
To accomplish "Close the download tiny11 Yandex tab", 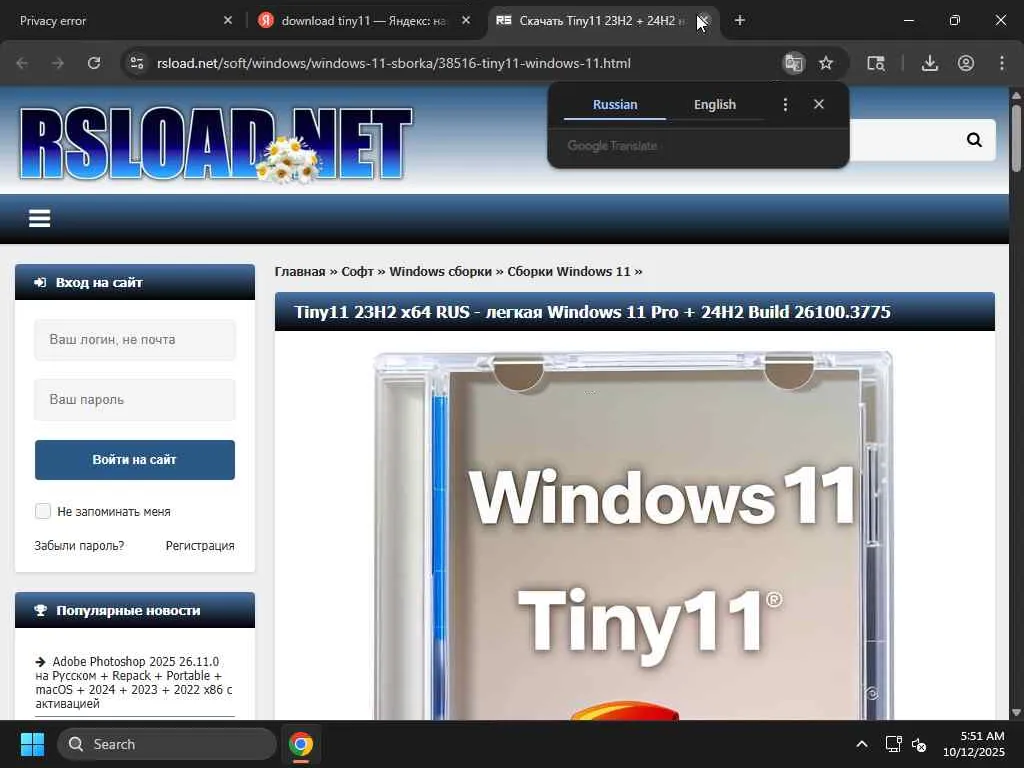I will [x=466, y=21].
